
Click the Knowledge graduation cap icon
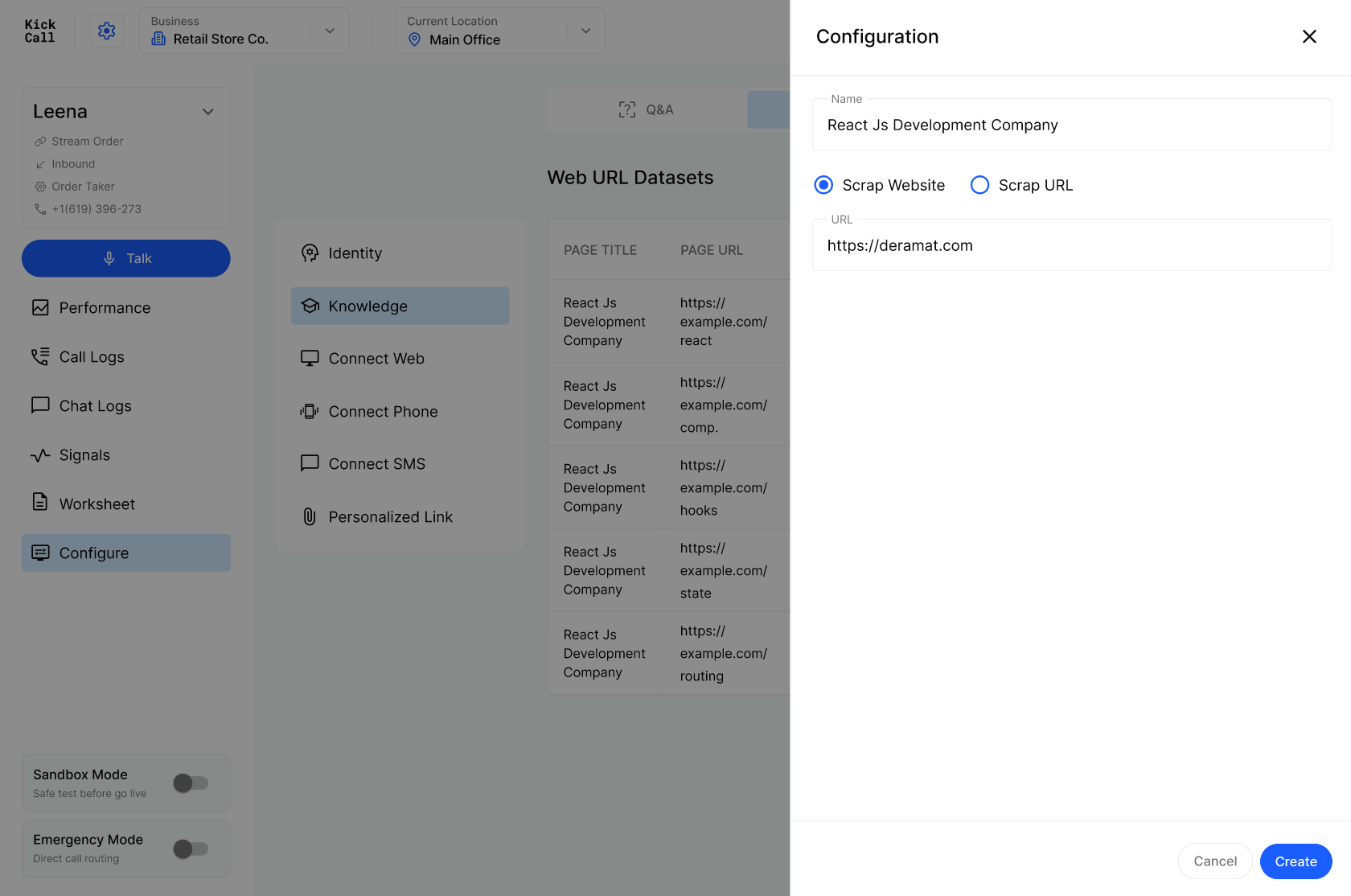[310, 306]
